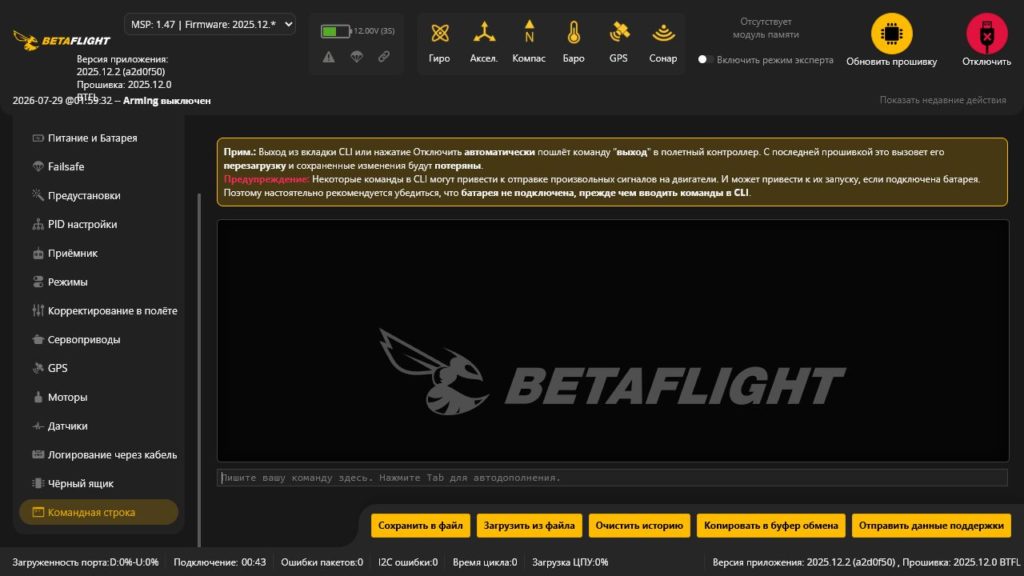Viewport: 1024px width, 576px height.
Task: Click the Сонар sensor icon
Action: 663,33
